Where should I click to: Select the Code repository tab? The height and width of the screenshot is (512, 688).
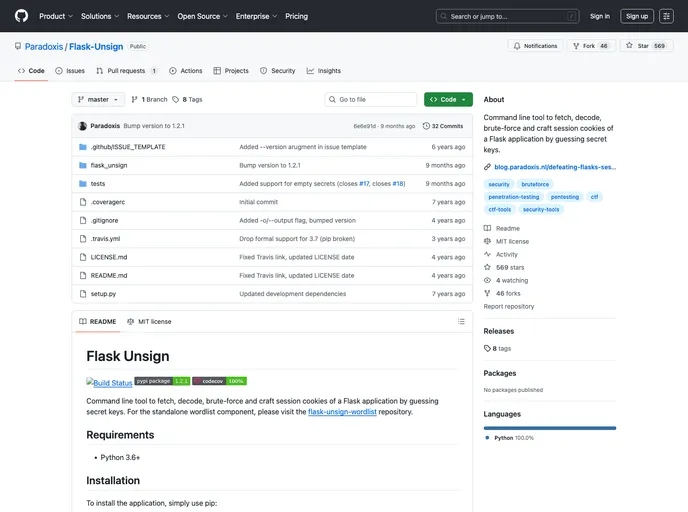pos(31,71)
